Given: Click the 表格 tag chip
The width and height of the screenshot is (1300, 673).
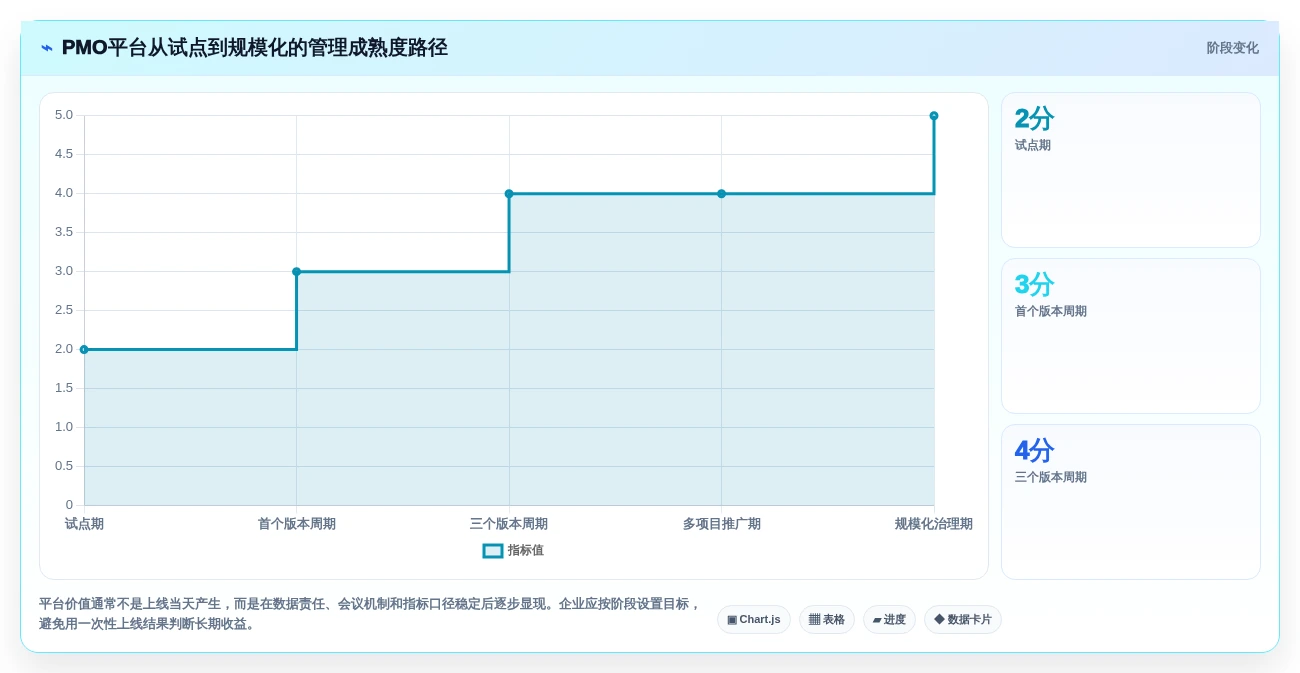Looking at the screenshot, I should tap(827, 620).
